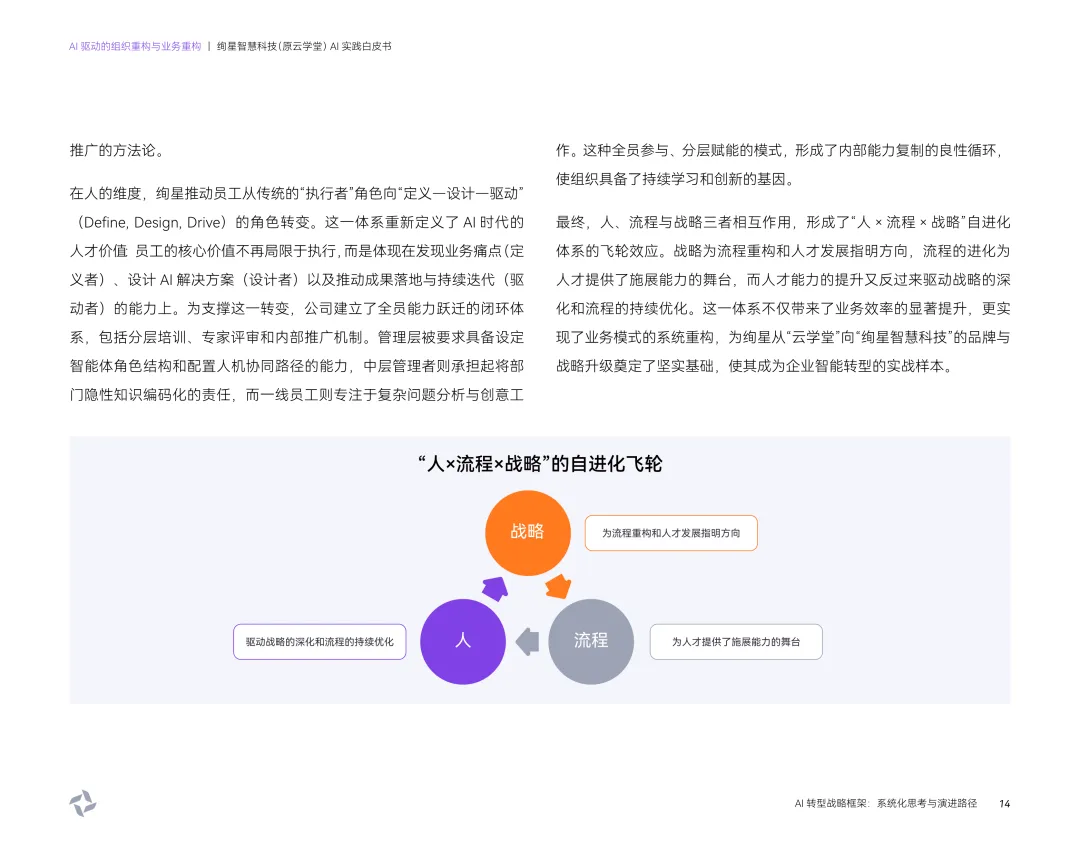Click the line 推广的方法论。

pyautogui.click(x=118, y=150)
